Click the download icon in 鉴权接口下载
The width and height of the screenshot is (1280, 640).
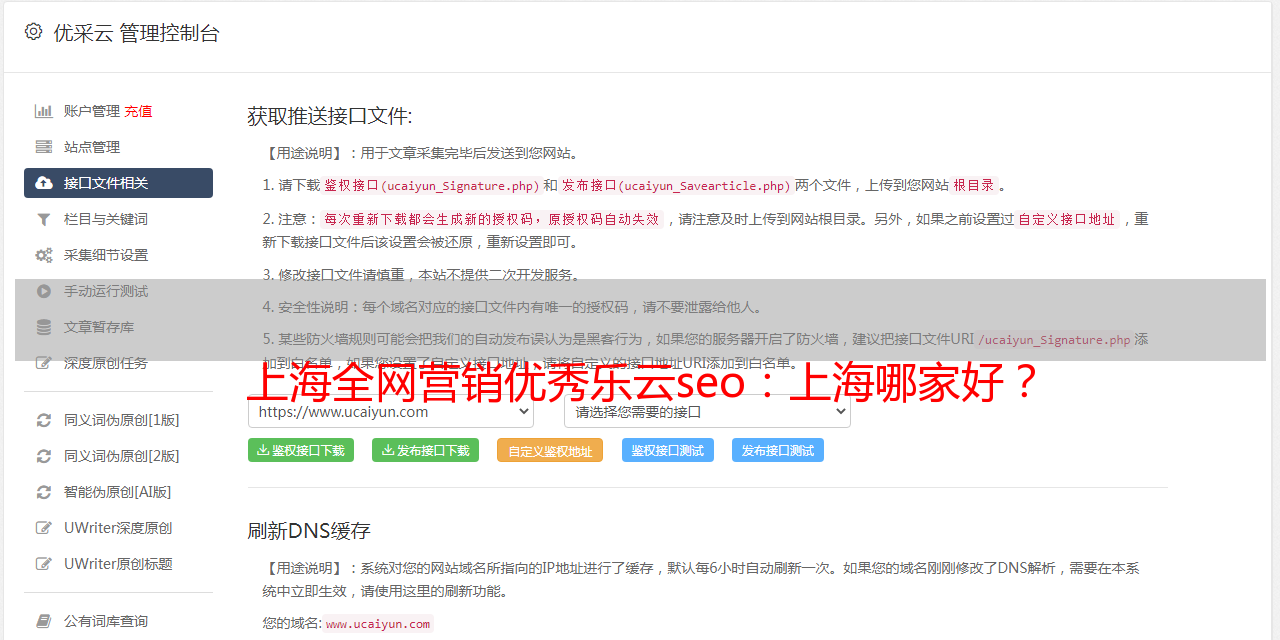click(x=263, y=450)
